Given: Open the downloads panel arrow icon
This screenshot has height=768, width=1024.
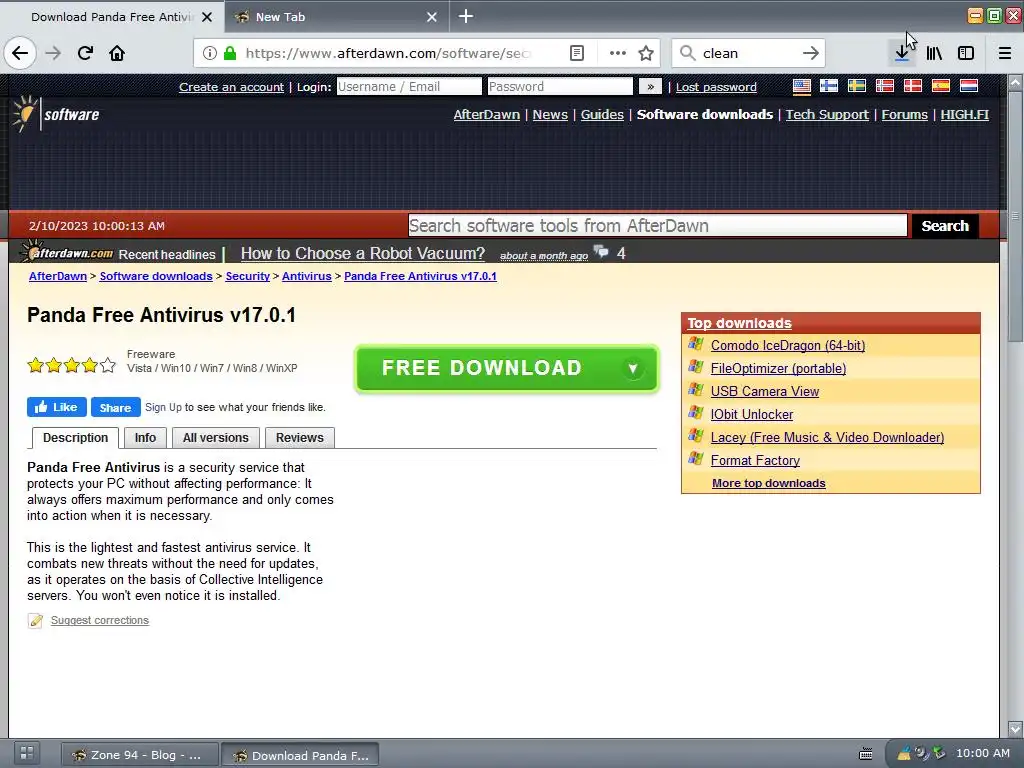Looking at the screenshot, I should coord(902,53).
